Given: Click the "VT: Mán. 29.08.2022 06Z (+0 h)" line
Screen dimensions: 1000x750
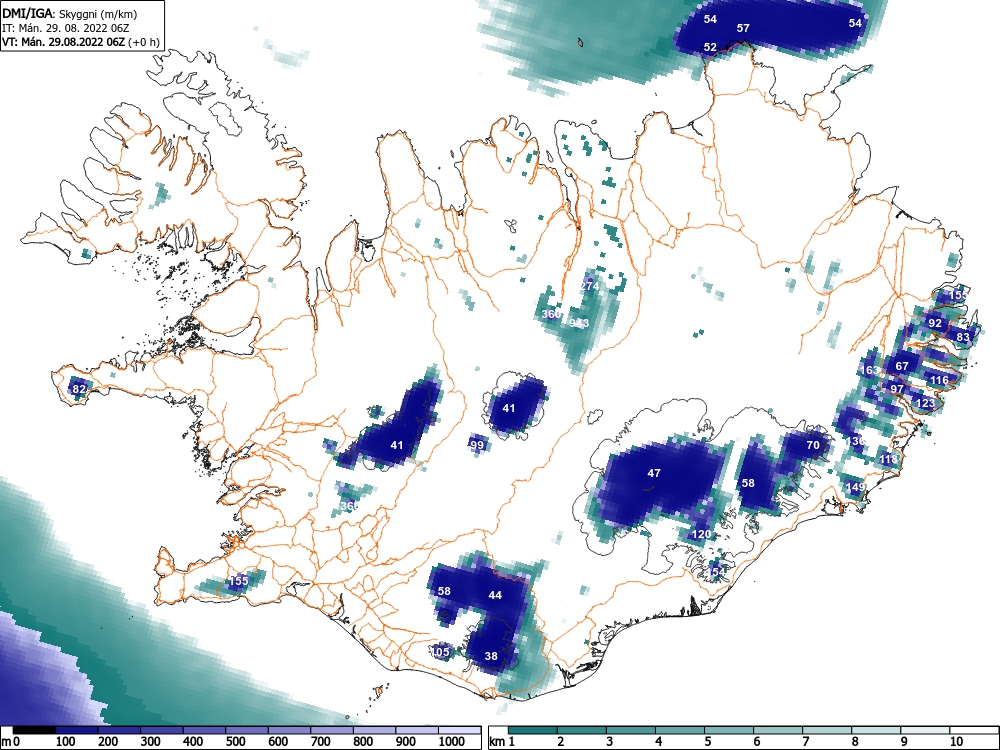Looking at the screenshot, I should pos(80,42).
